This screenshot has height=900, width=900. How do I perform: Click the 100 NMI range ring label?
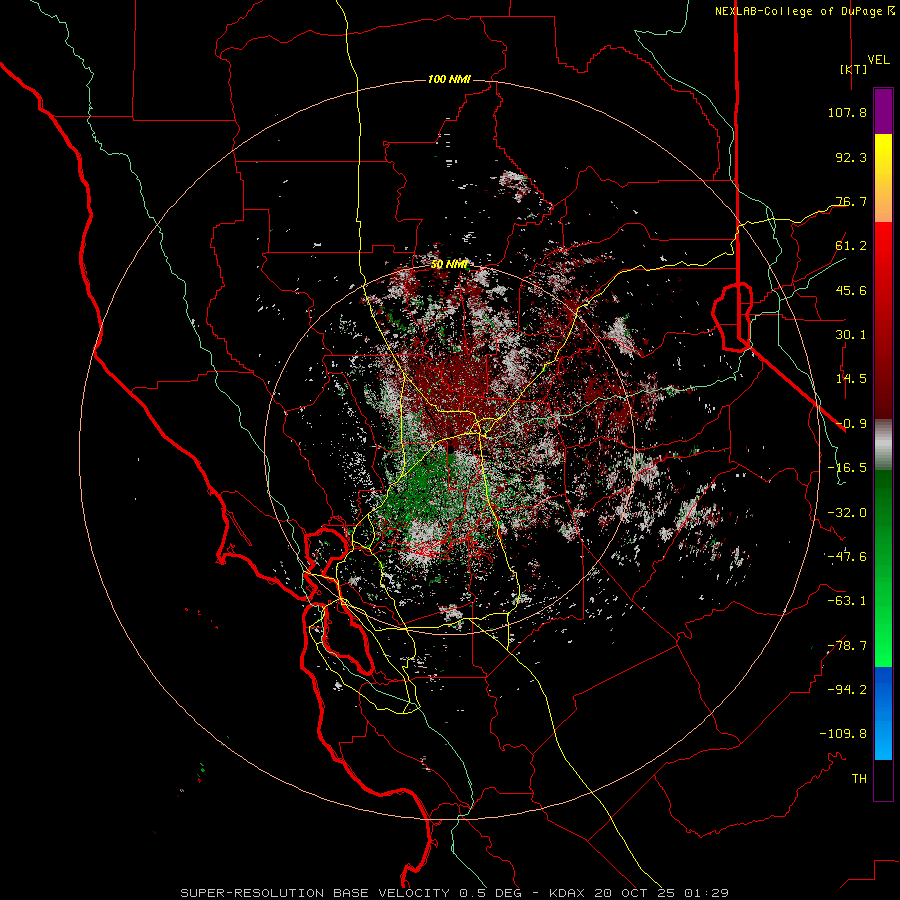click(x=449, y=79)
